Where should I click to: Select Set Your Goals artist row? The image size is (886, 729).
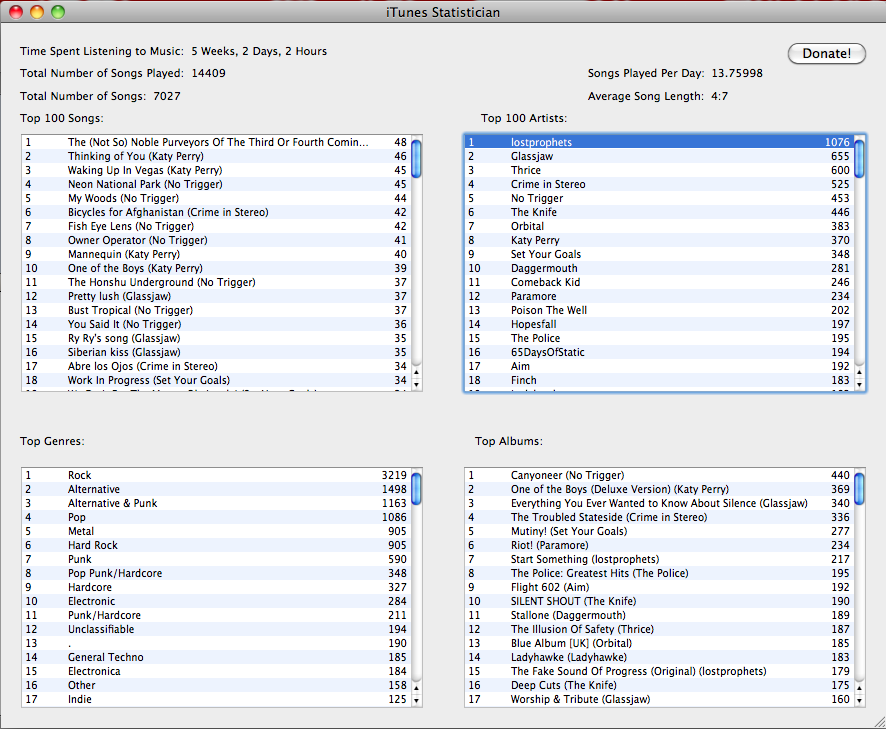coord(659,254)
